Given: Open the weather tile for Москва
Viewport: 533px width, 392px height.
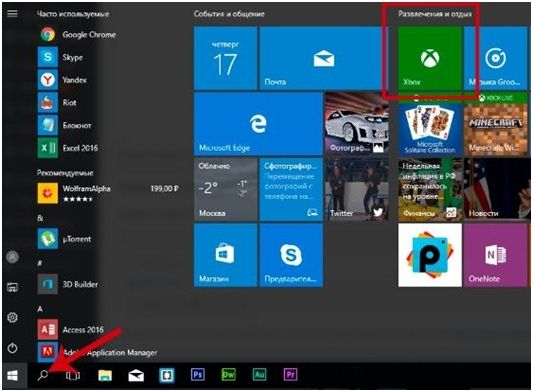Looking at the screenshot, I should (225, 189).
